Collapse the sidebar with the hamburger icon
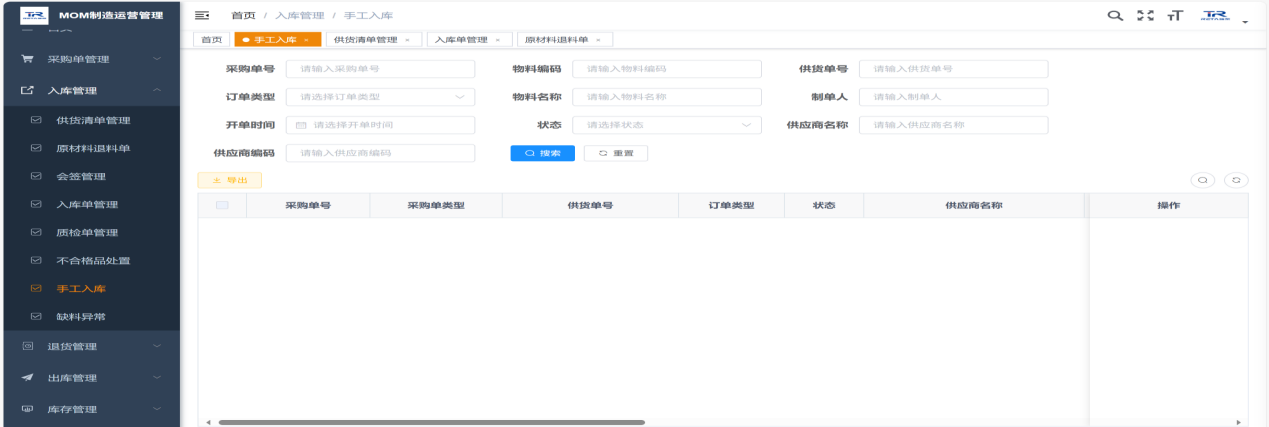1269x427 pixels. click(202, 16)
